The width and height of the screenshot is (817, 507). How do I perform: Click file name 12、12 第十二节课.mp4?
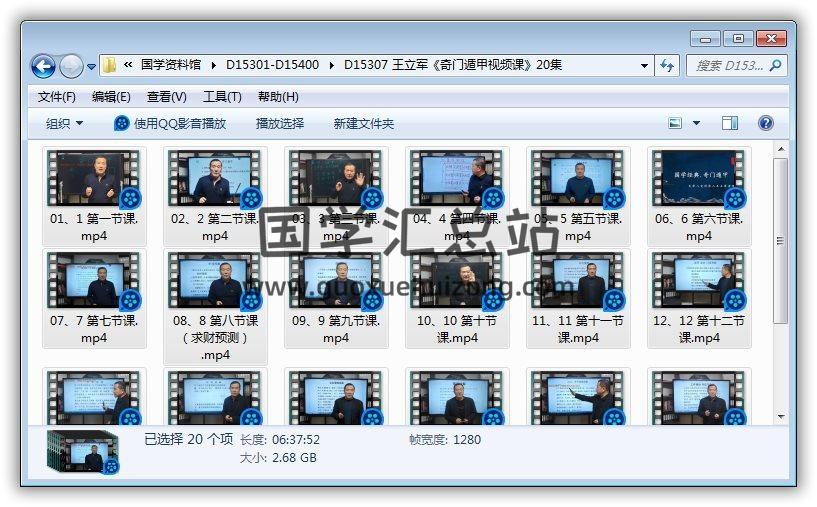(x=699, y=329)
